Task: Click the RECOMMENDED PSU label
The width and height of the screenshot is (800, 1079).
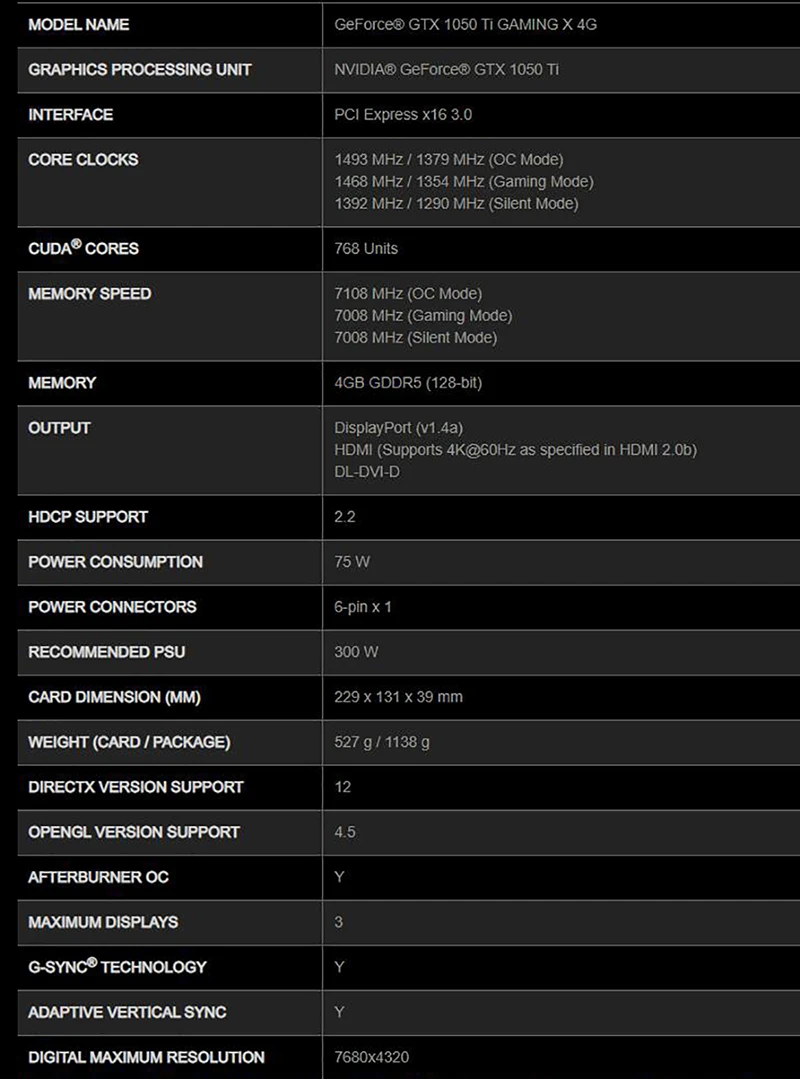Action: pos(107,652)
